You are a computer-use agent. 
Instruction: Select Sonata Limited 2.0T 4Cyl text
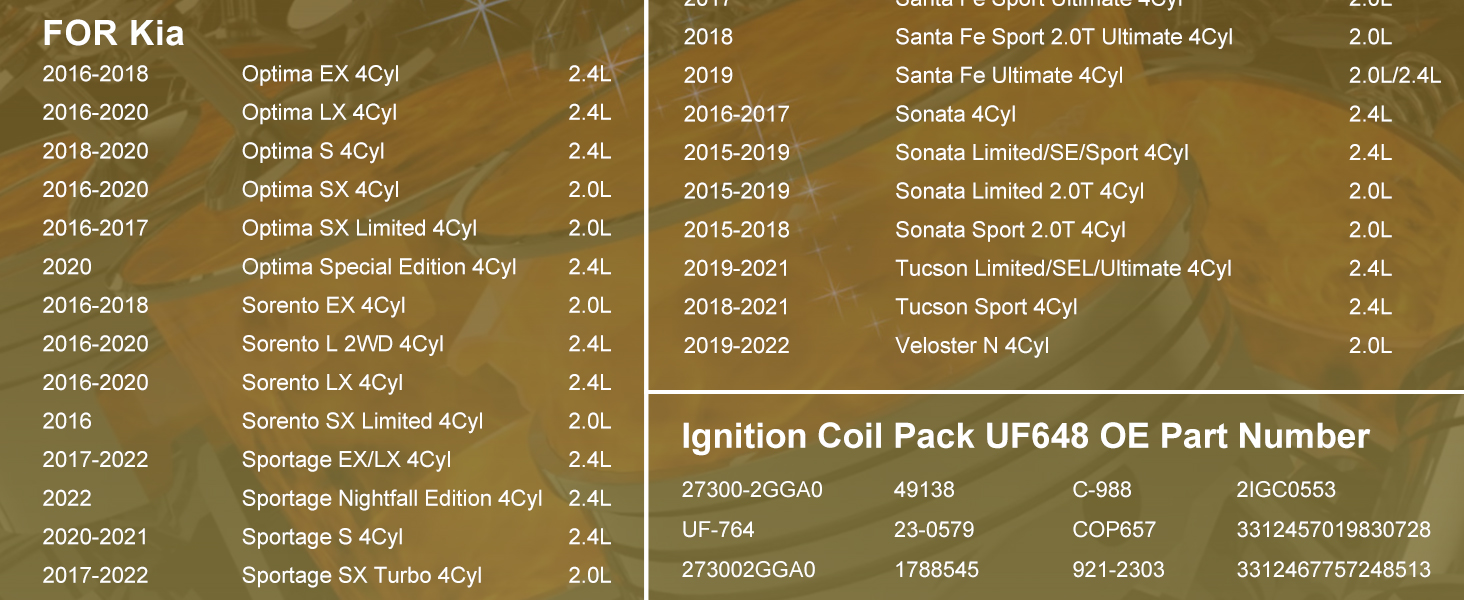pos(1019,191)
